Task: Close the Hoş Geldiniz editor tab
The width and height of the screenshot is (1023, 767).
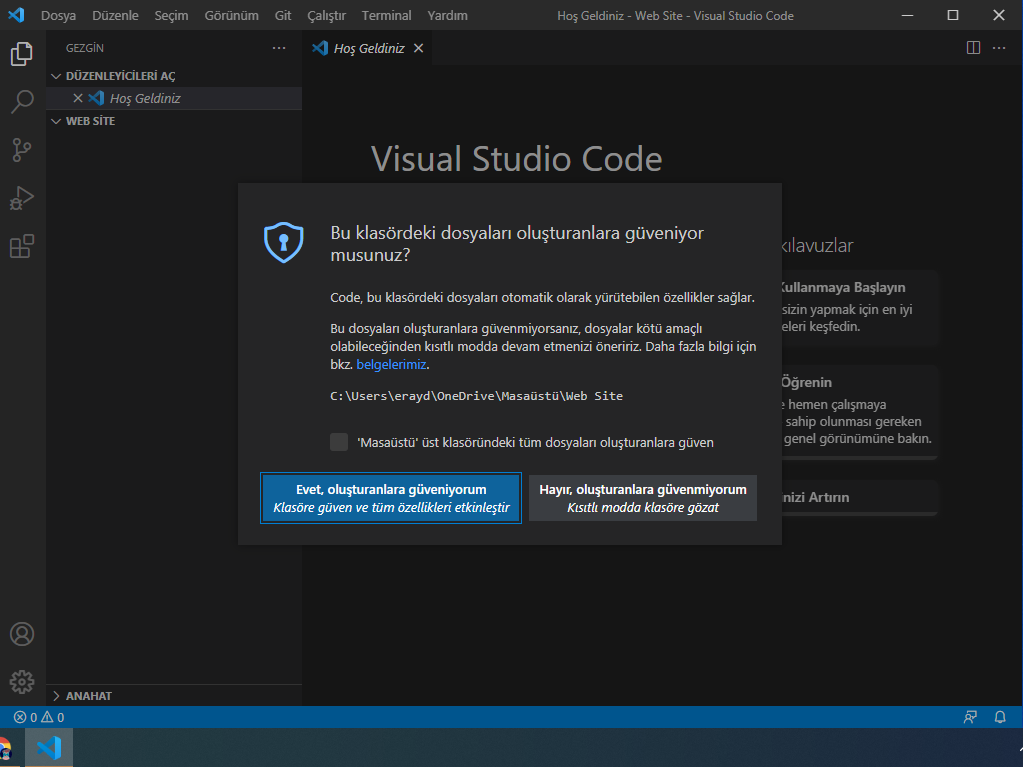Action: tap(418, 48)
